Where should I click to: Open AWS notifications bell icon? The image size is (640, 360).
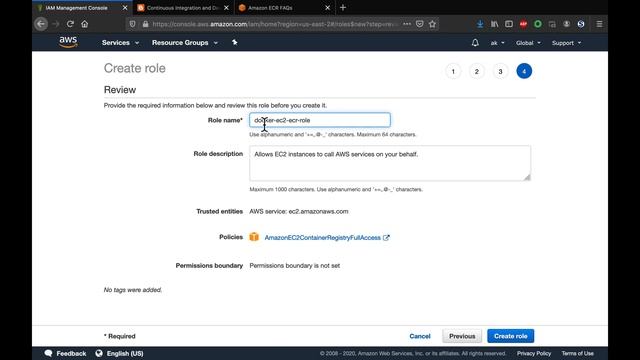475,42
